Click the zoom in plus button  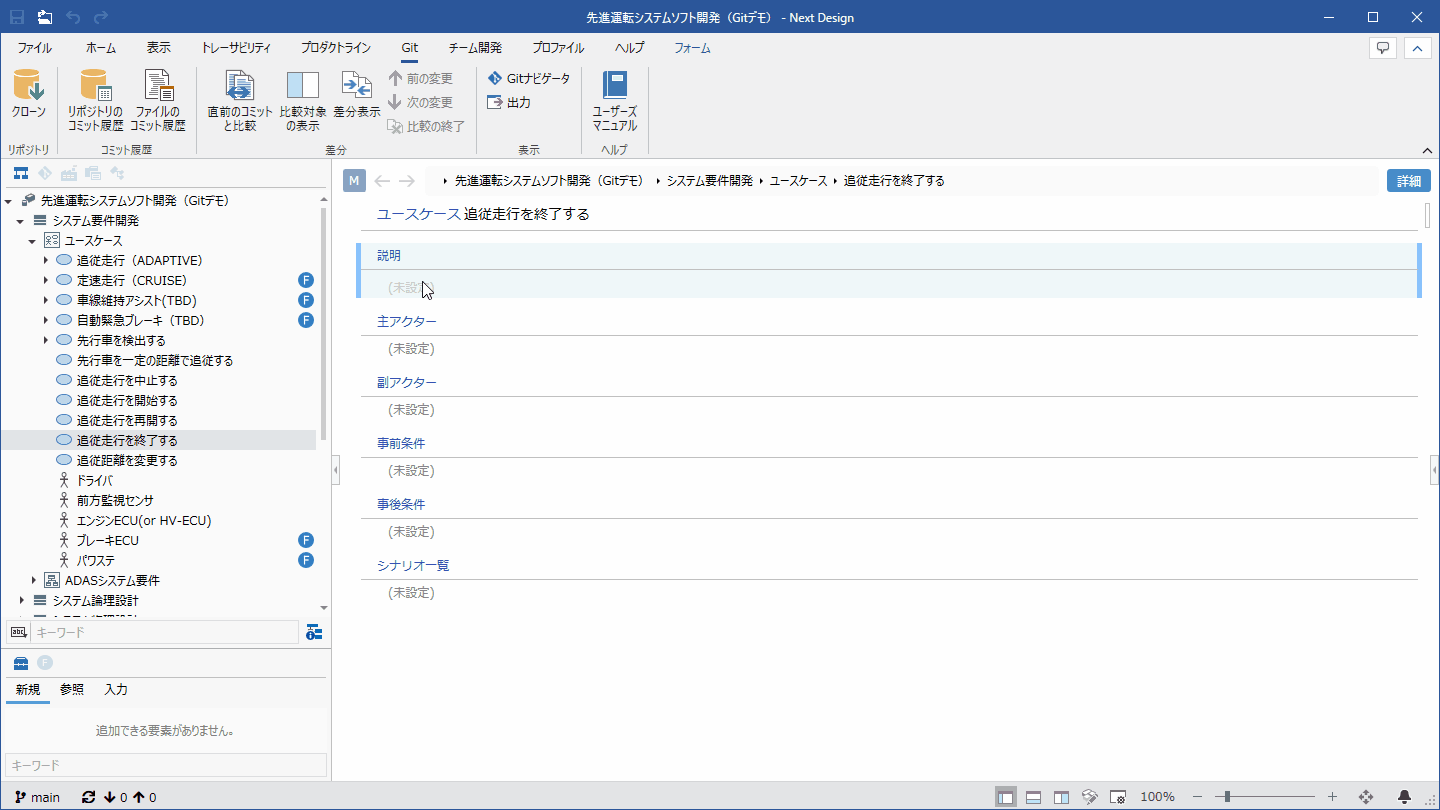point(1332,797)
